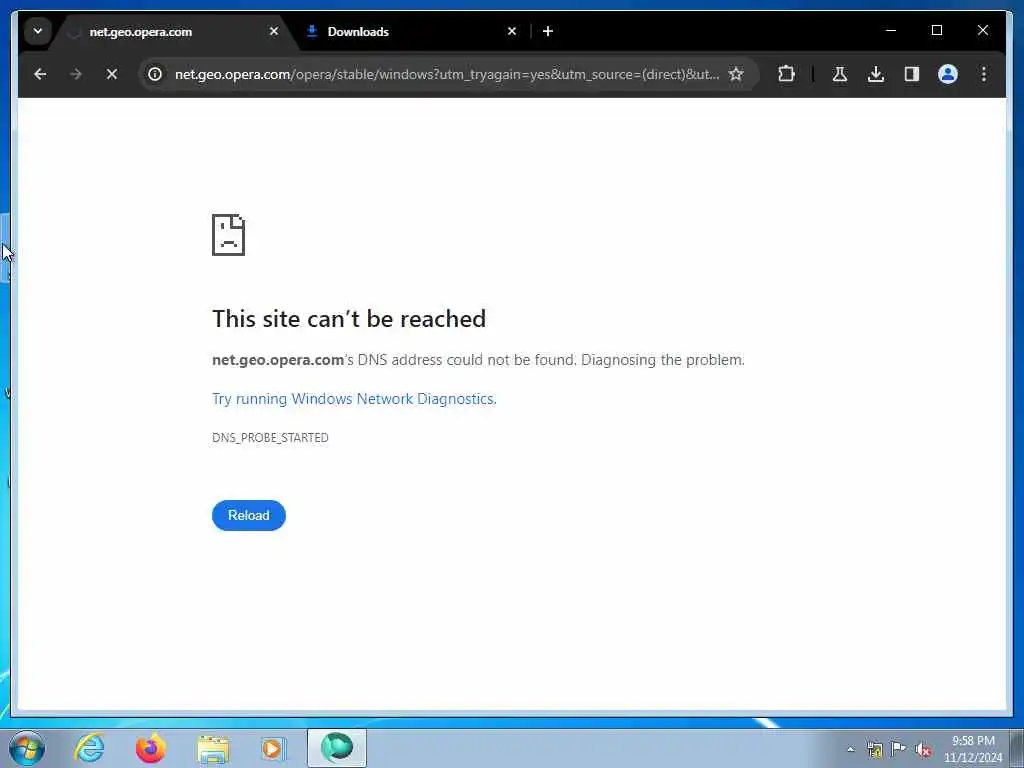Viewport: 1024px width, 768px height.
Task: Open the Windows Start menu
Action: 27,748
